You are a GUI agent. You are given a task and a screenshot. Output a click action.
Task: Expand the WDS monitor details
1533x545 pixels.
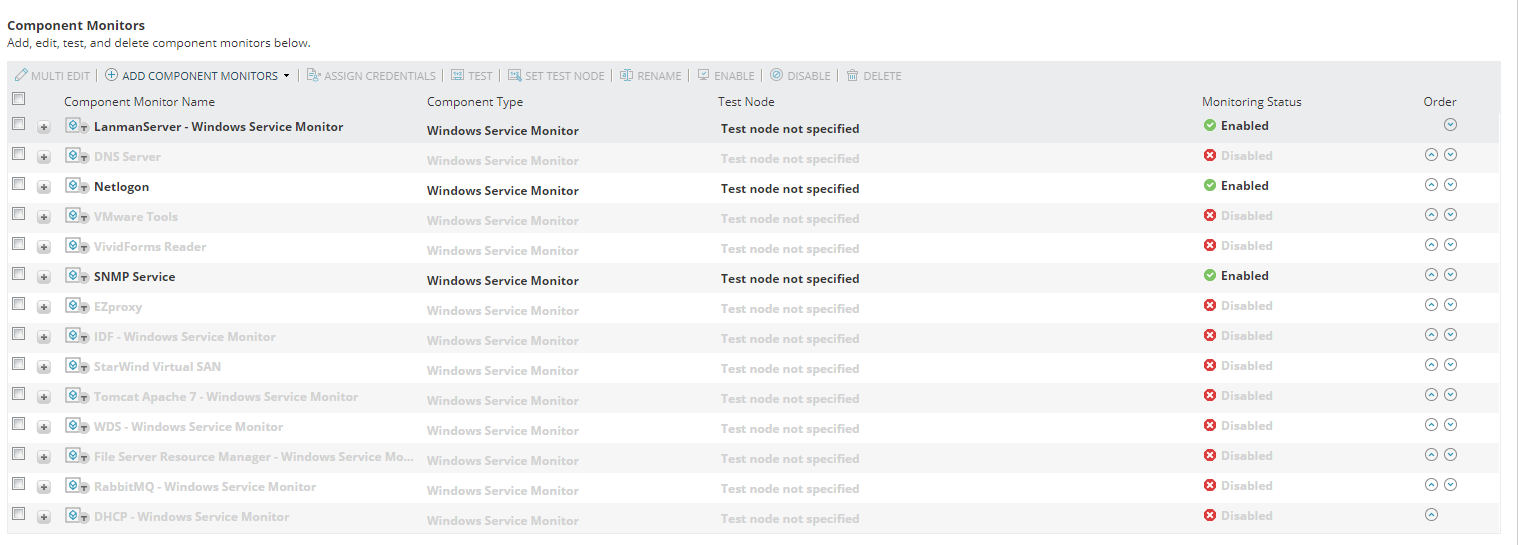pyautogui.click(x=44, y=428)
